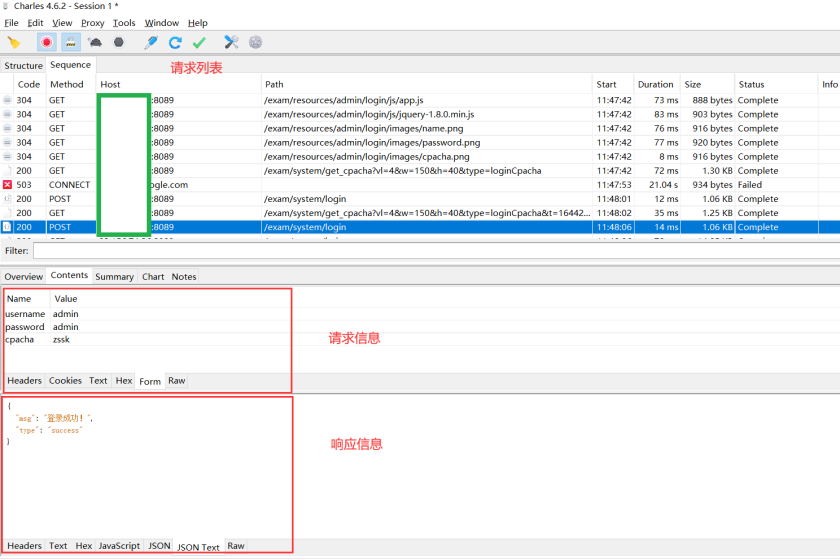Show the request Headers tab above Form data

24,380
